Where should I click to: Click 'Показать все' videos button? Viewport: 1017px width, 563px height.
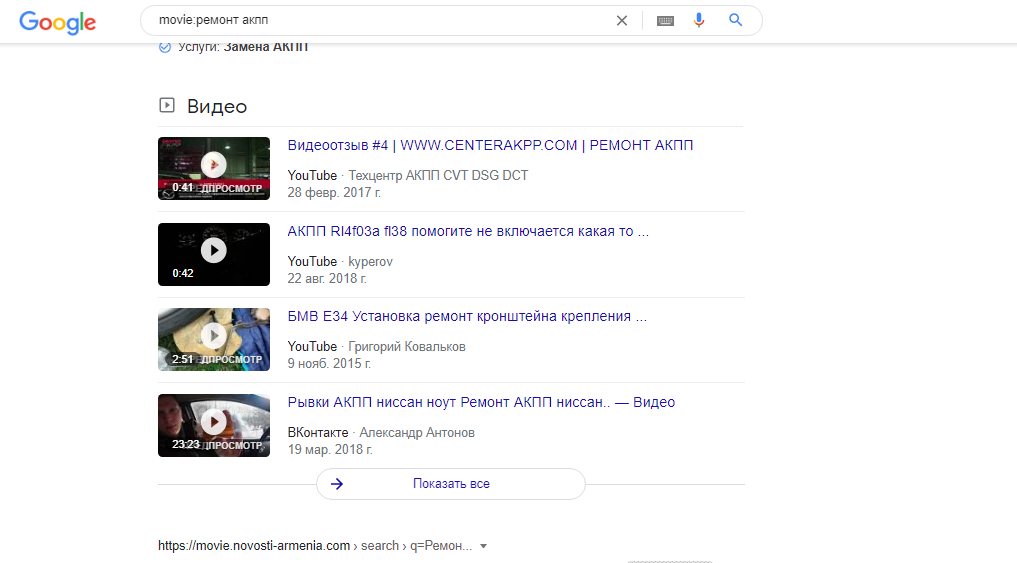(451, 484)
